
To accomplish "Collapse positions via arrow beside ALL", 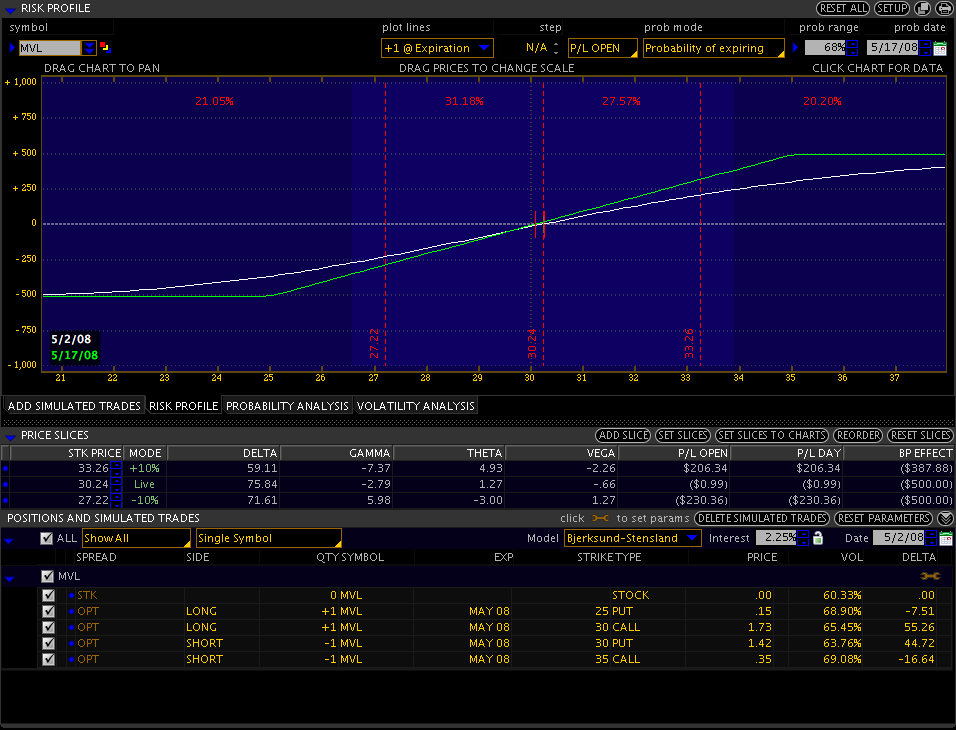I will click(9, 540).
